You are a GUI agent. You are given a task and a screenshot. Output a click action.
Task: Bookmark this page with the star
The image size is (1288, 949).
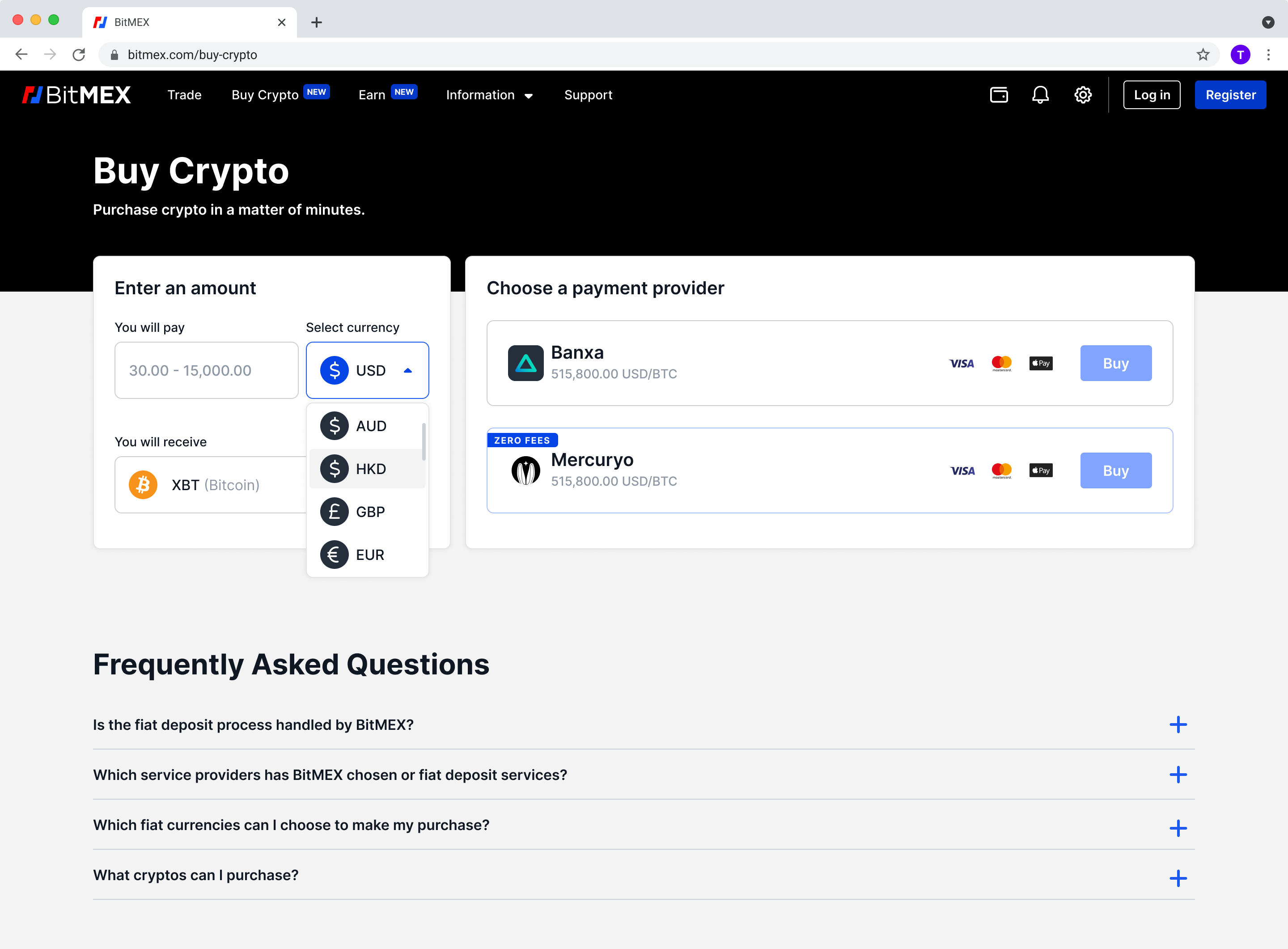click(x=1203, y=55)
